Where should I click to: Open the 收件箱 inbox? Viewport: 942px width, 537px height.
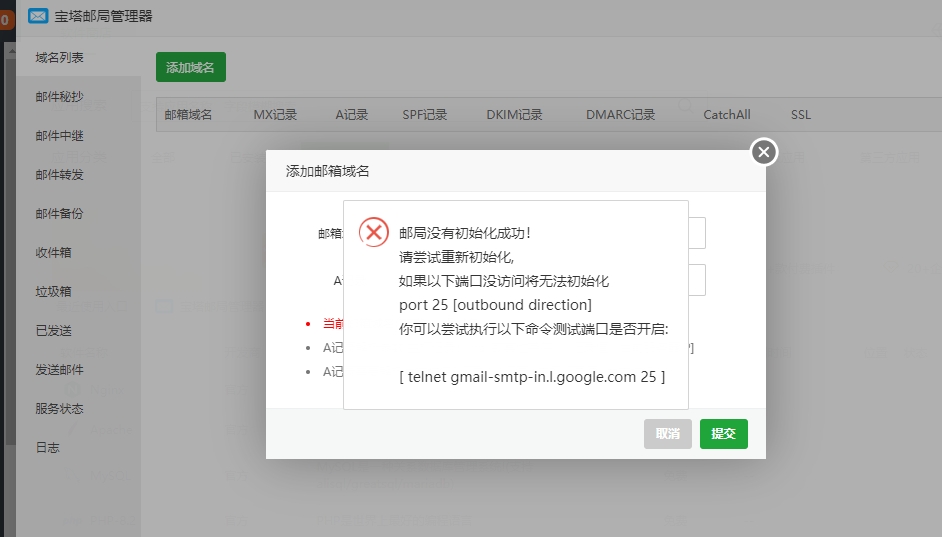(x=53, y=252)
